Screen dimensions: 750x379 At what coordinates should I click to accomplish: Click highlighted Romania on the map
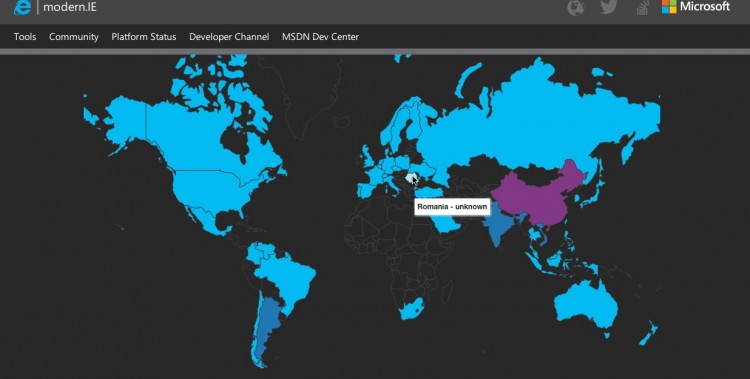(409, 178)
